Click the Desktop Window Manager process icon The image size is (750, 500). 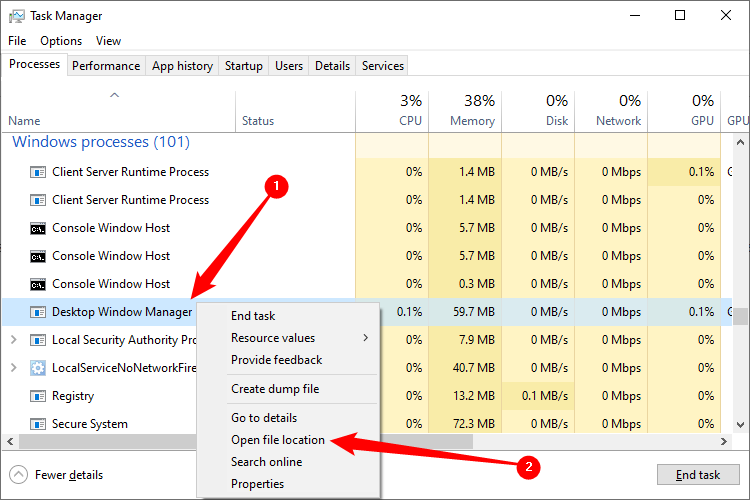pyautogui.click(x=38, y=312)
